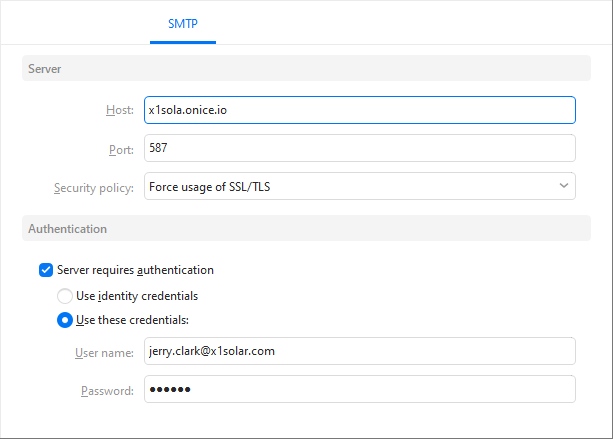Click the Server section header
613x439 pixels.
306,68
